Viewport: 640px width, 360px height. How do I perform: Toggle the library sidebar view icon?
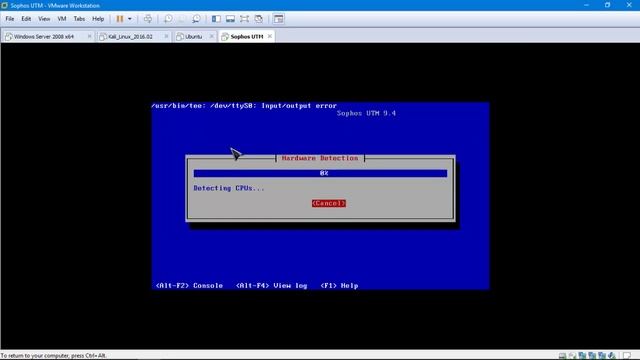(216, 19)
